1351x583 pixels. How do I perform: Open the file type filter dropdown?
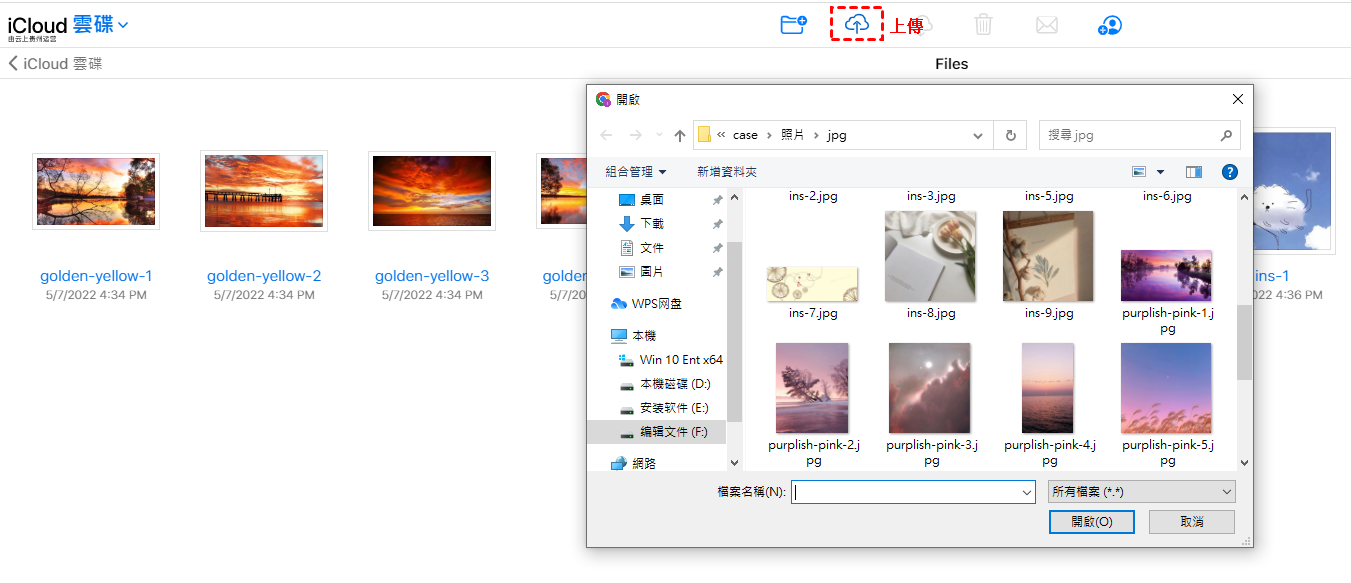coord(1140,492)
